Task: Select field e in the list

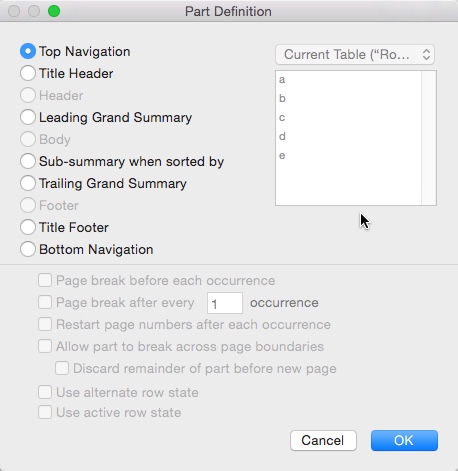Action: pyautogui.click(x=348, y=156)
